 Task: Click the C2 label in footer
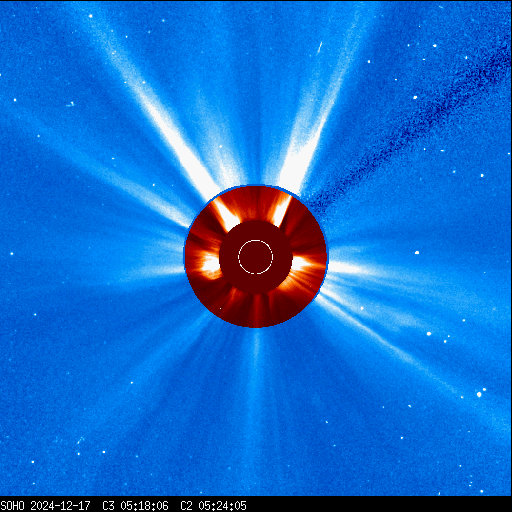point(186,506)
